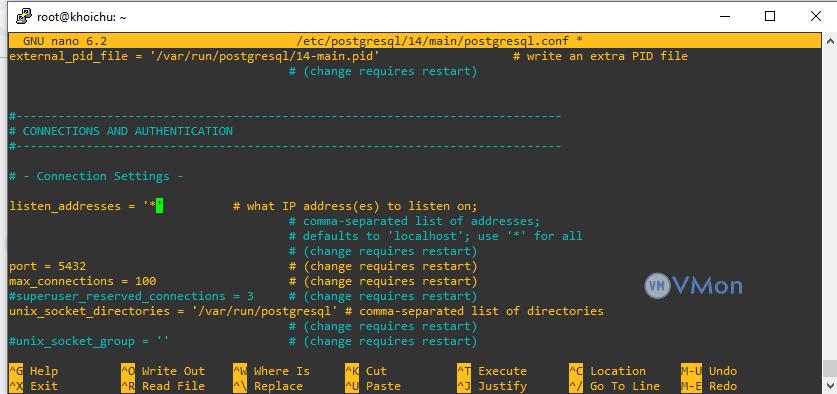Click the PuTTY icon in title bar
The image size is (837, 394).
pyautogui.click(x=23, y=17)
